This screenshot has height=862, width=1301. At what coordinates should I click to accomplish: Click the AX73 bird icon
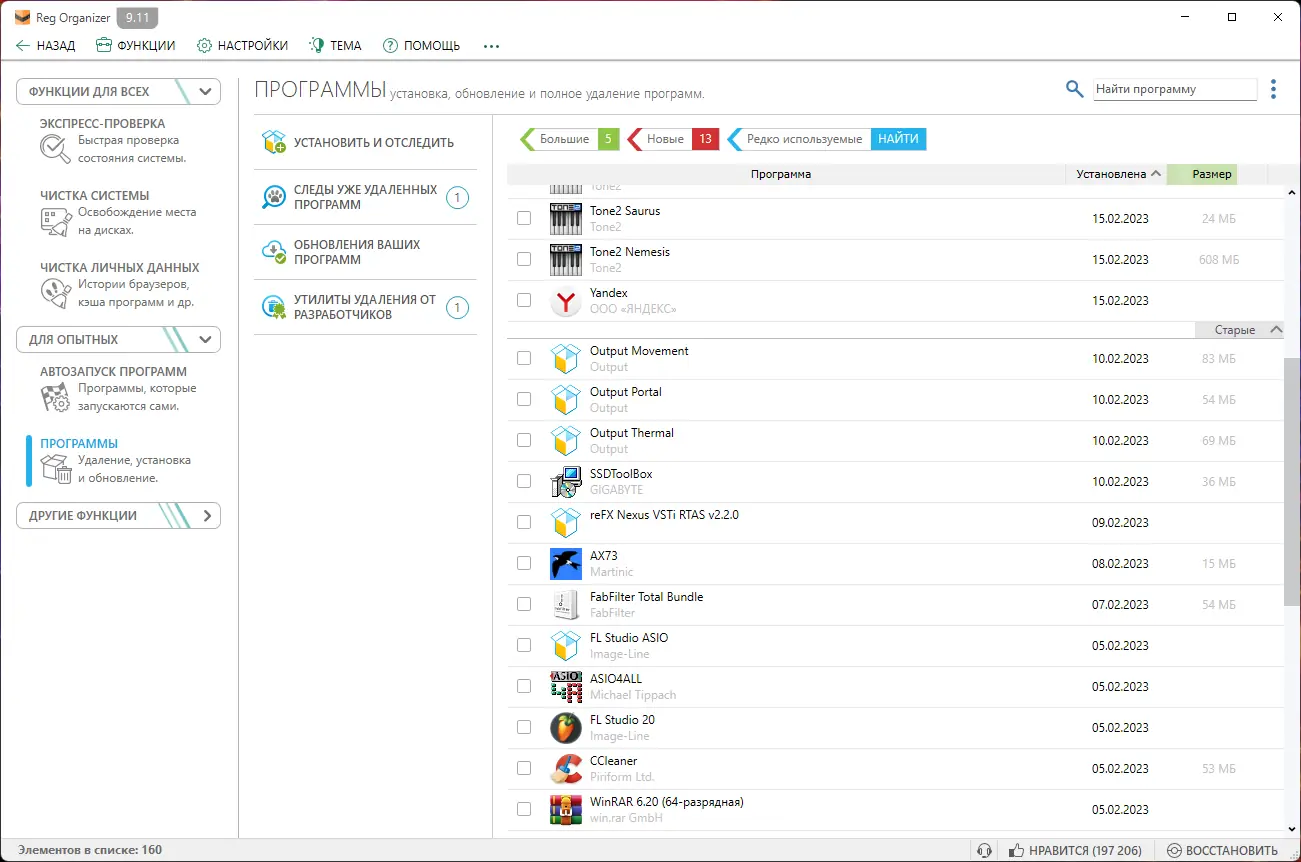tap(566, 564)
